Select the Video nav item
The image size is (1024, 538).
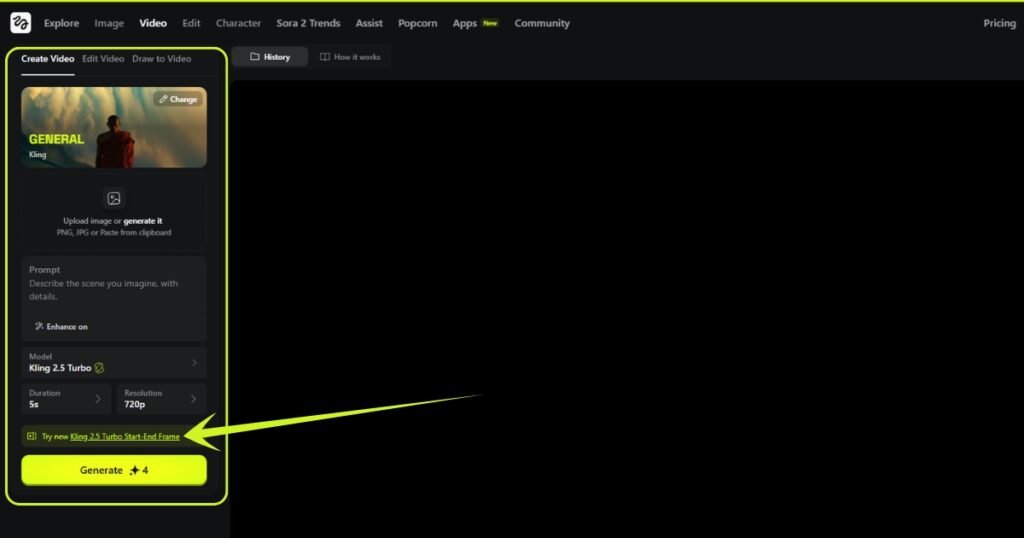click(153, 23)
